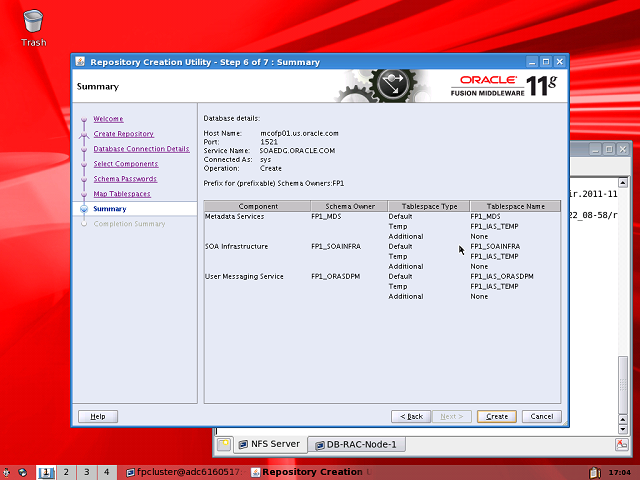This screenshot has height=480, width=640.
Task: Open the Schema Passwords step
Action: [125, 179]
